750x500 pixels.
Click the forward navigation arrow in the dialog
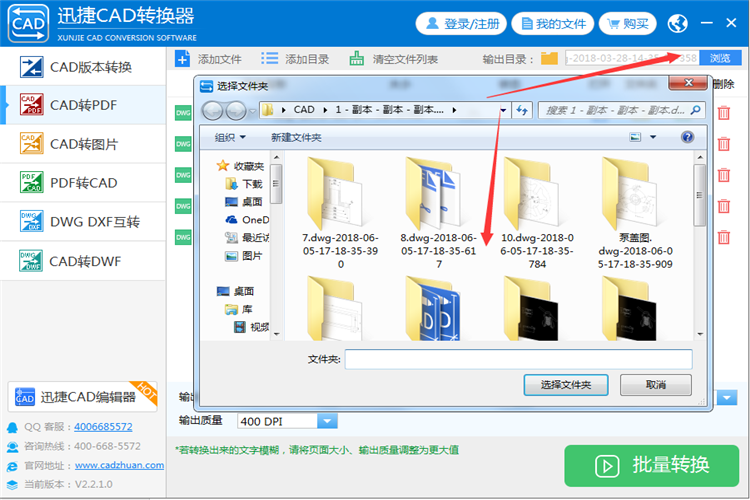click(236, 111)
